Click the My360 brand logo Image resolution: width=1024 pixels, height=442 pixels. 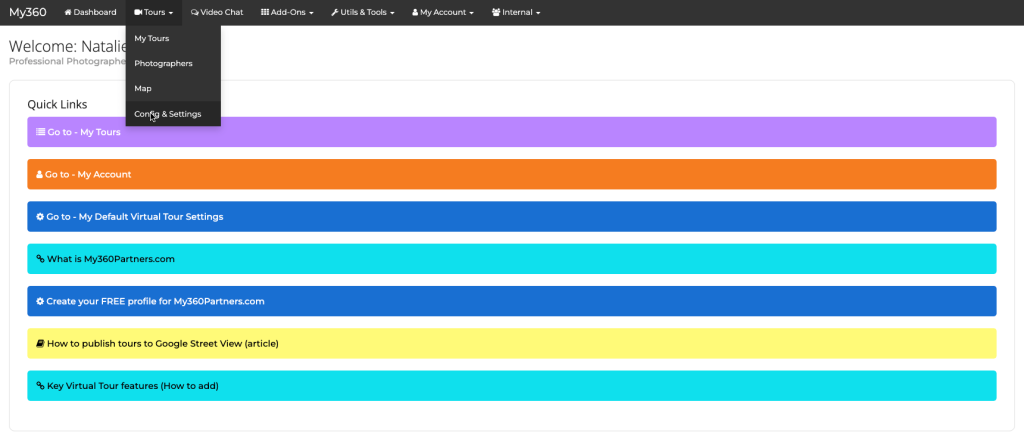(x=27, y=12)
